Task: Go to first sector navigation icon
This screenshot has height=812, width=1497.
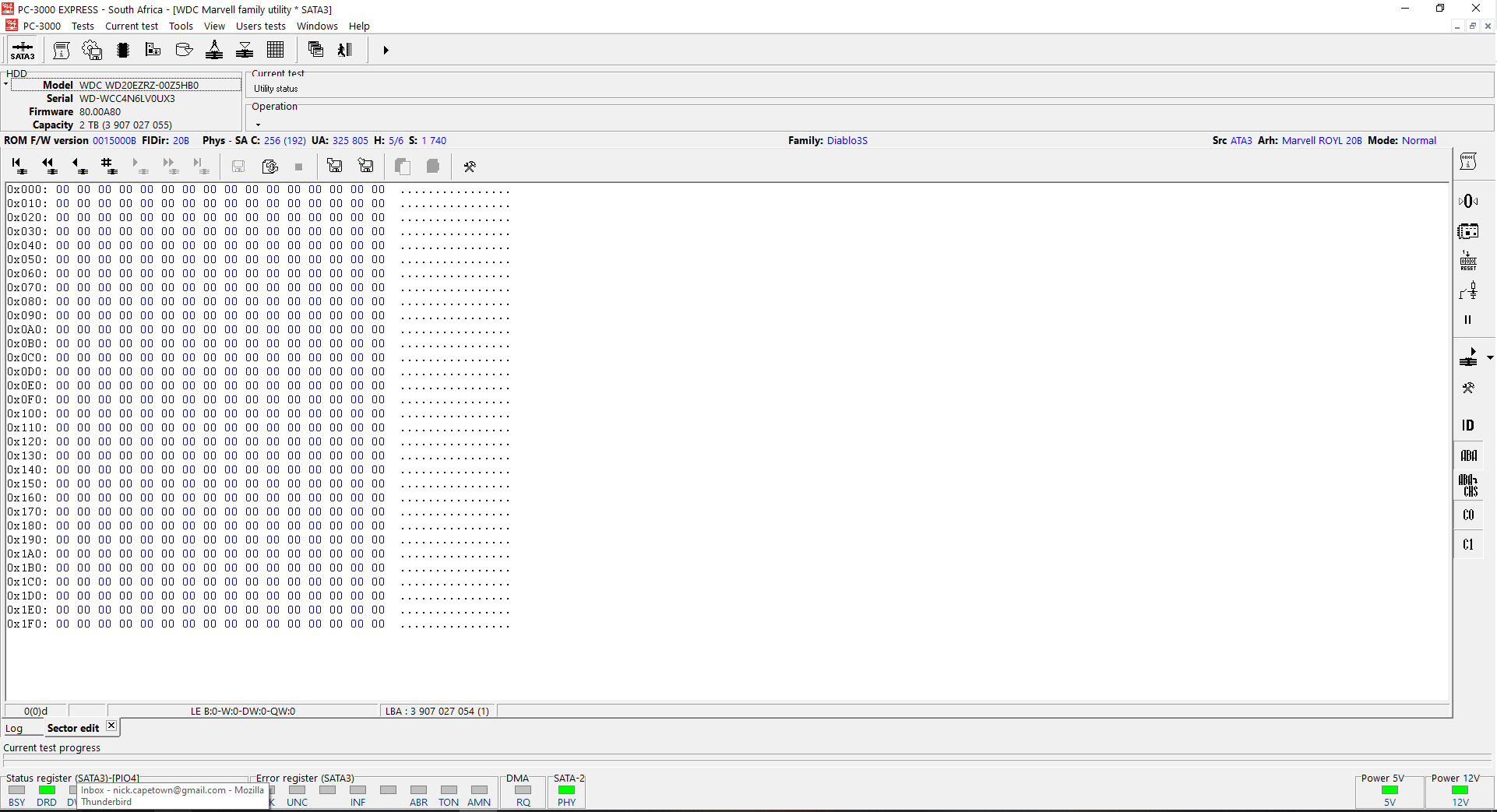Action: pos(19,165)
